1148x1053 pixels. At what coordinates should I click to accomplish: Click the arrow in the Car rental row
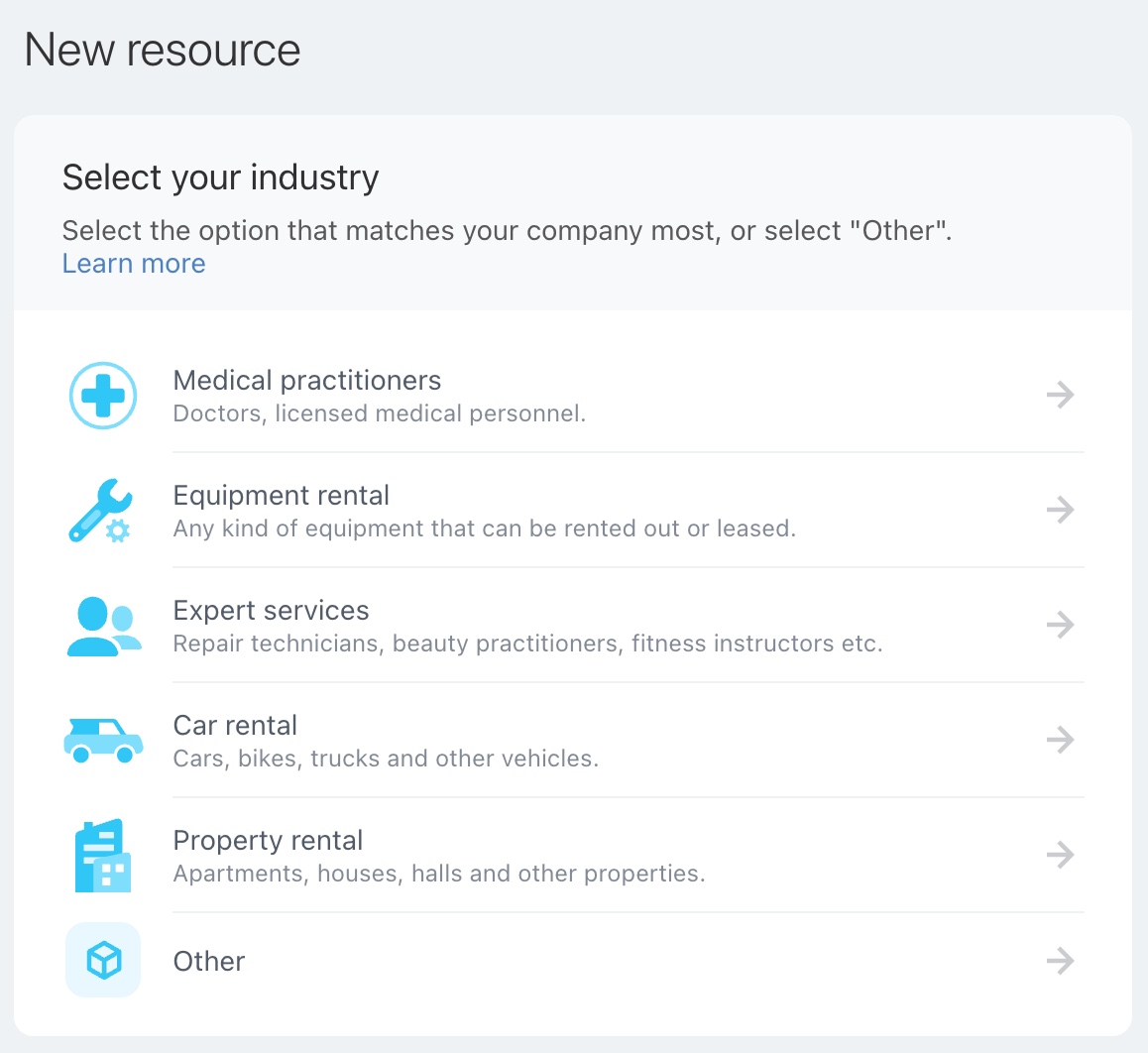tap(1060, 741)
